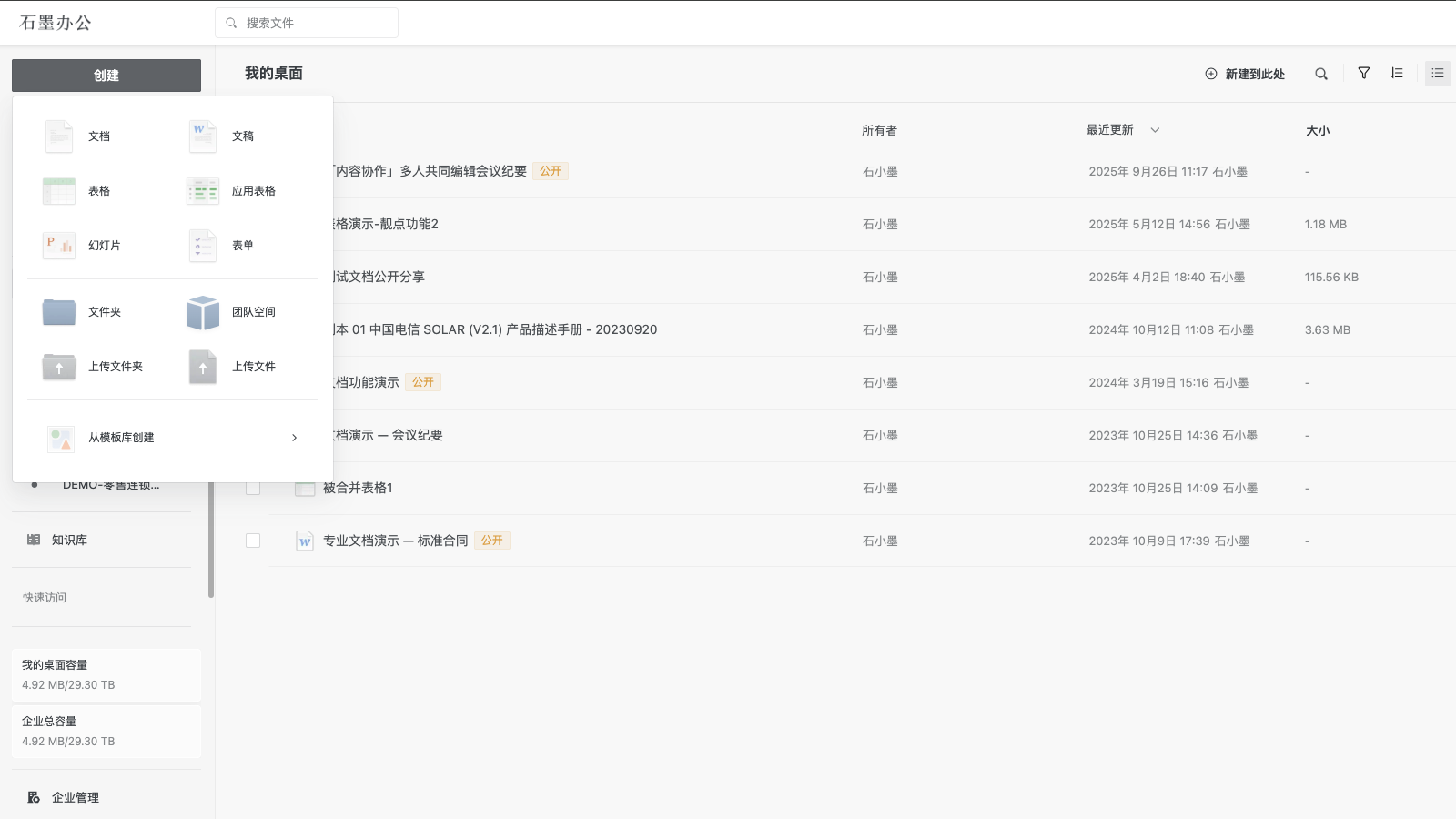
Task: Click the 搜索文件 search field
Action: pos(307,23)
